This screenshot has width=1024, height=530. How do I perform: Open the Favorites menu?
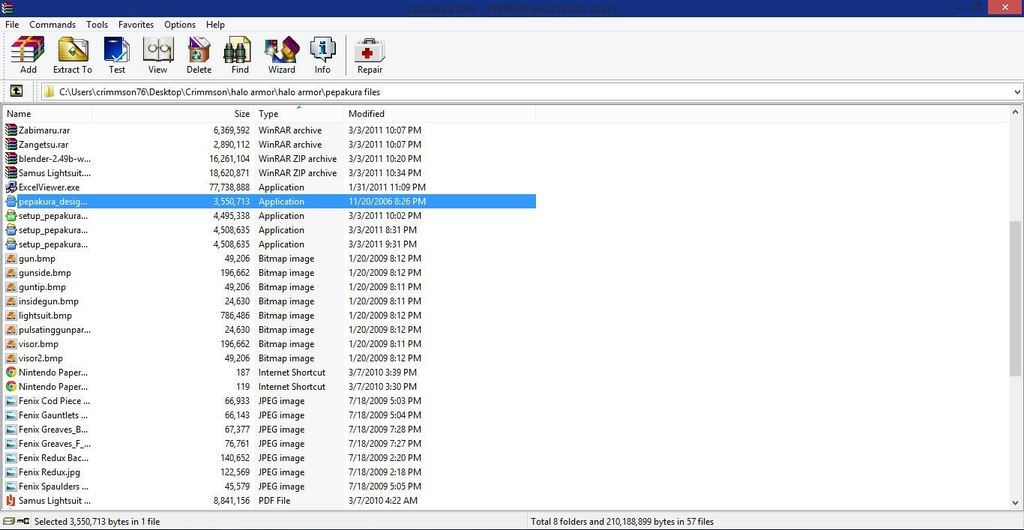pyautogui.click(x=136, y=25)
